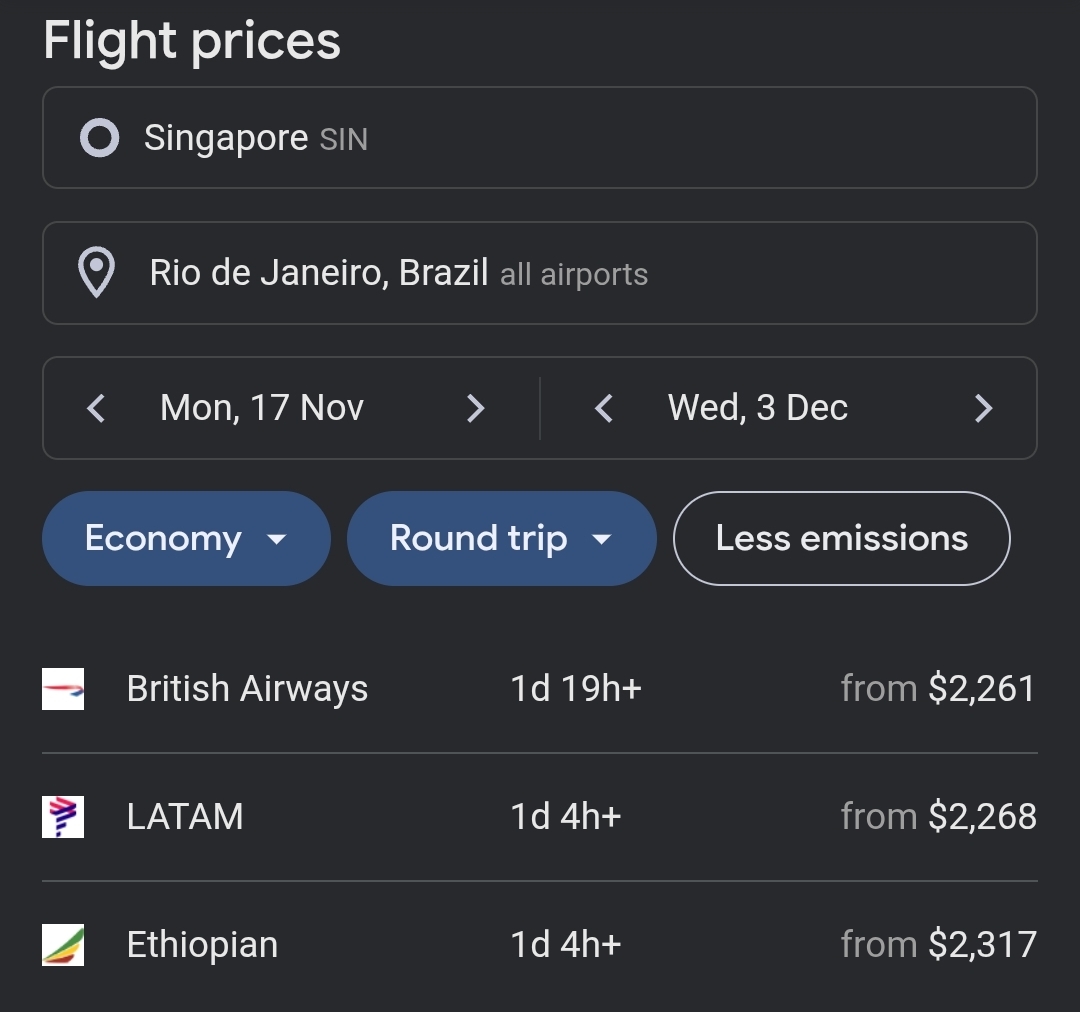
Task: Advance departure date with next arrow
Action: point(476,408)
